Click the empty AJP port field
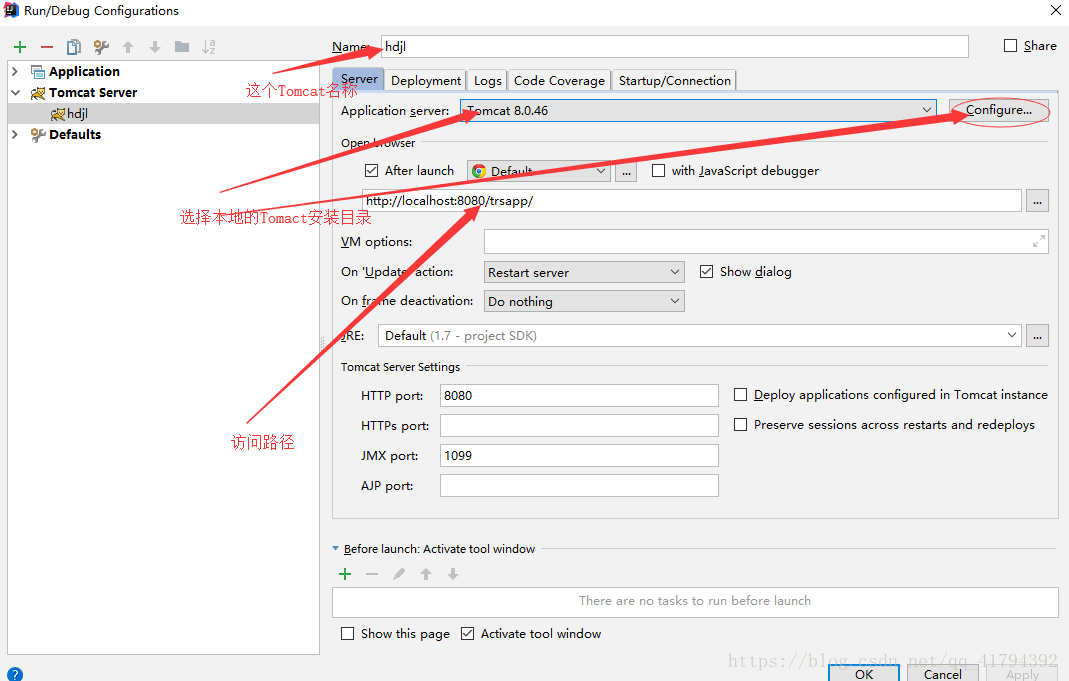Screen dimensions: 1069x681 click(x=579, y=485)
